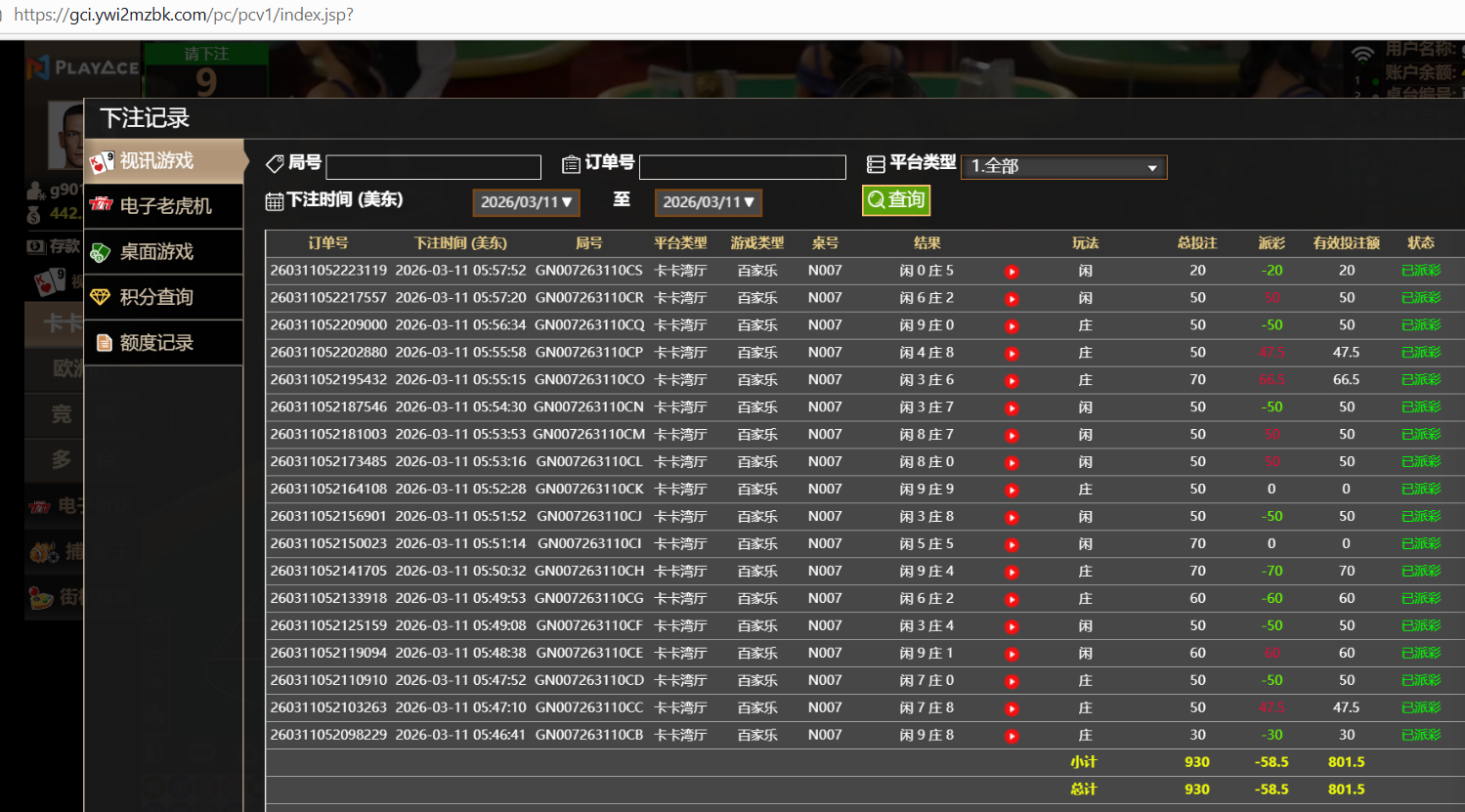Open replay of round GN007263110CK
Viewport: 1465px width, 812px height.
[x=1012, y=490]
